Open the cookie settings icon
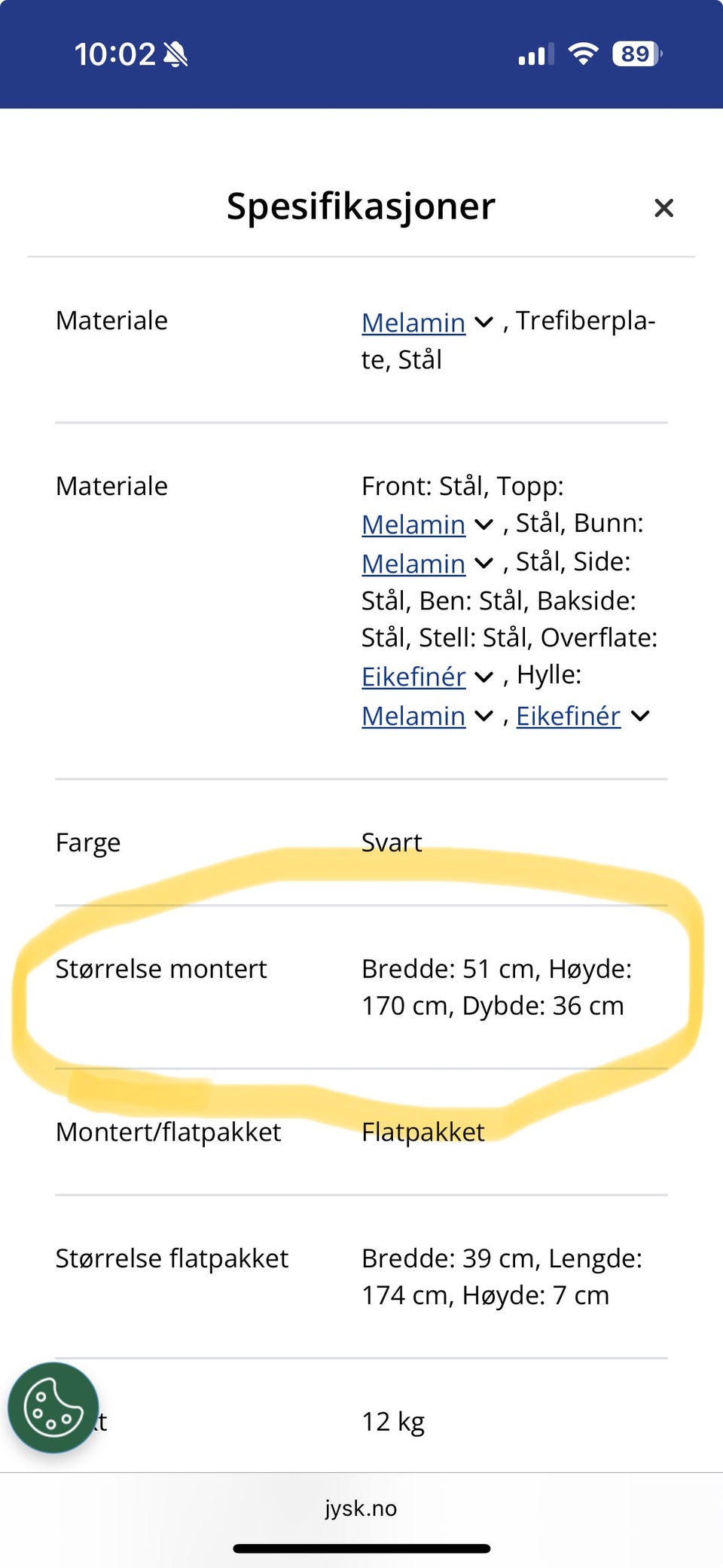The height and width of the screenshot is (1568, 723). tap(53, 1407)
